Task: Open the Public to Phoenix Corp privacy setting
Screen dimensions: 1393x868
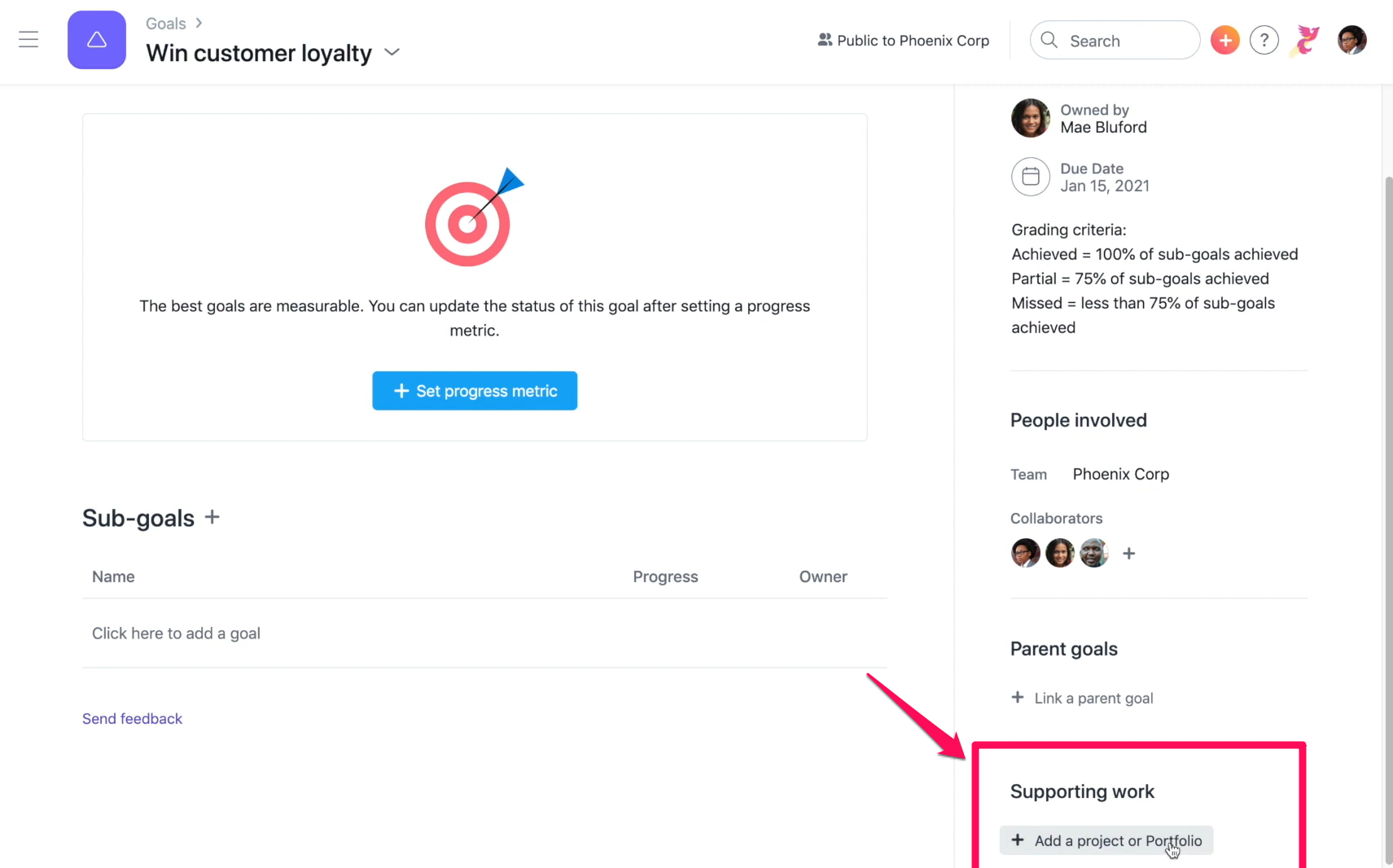Action: pyautogui.click(x=903, y=41)
